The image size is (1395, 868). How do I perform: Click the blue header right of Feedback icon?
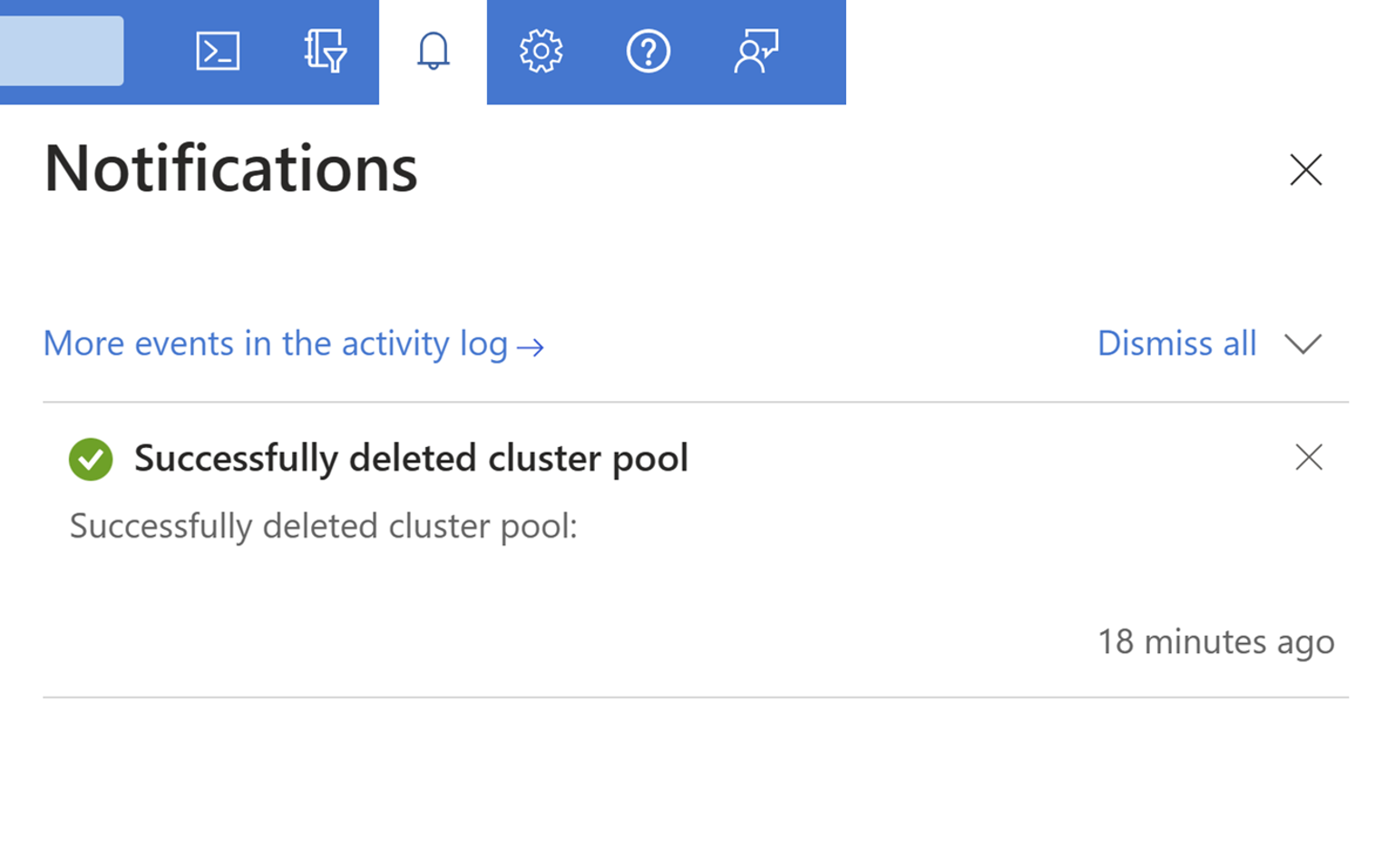pos(816,51)
